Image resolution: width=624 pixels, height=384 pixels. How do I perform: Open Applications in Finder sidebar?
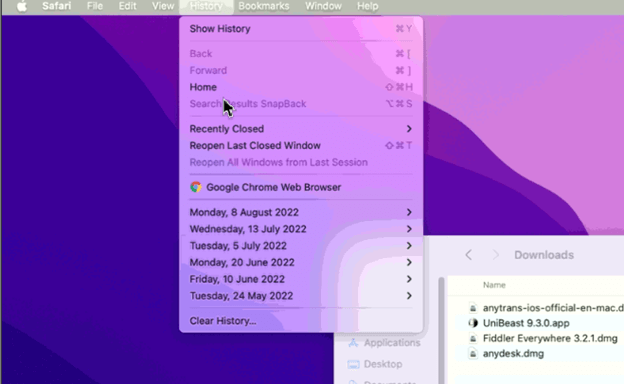coord(384,343)
